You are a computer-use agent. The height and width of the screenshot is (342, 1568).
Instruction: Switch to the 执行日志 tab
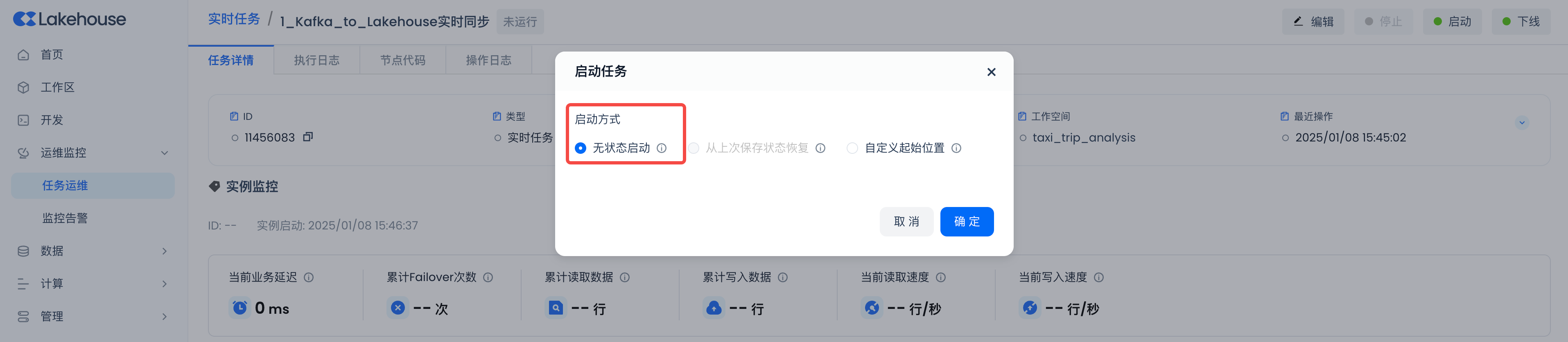(316, 60)
